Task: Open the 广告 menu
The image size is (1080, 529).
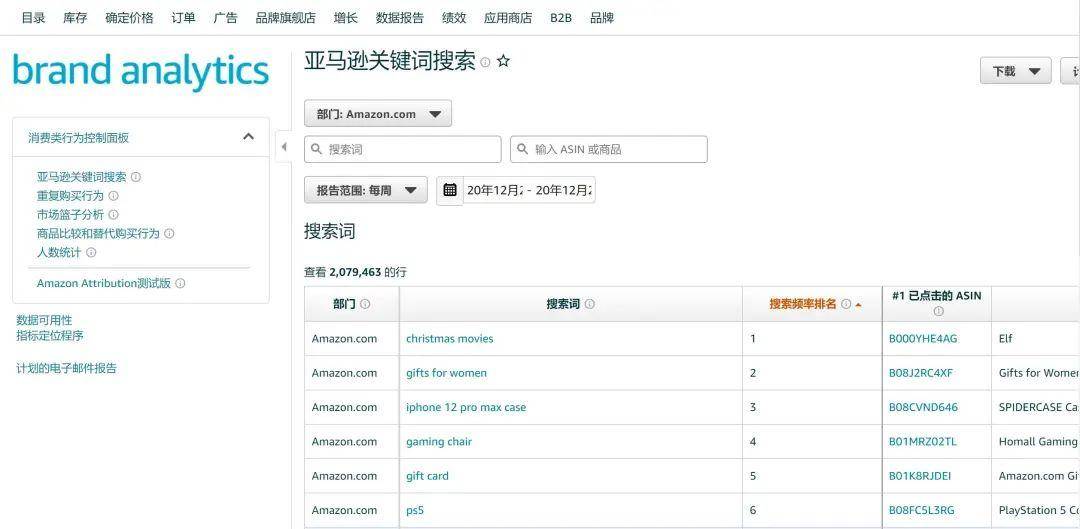Action: (225, 18)
